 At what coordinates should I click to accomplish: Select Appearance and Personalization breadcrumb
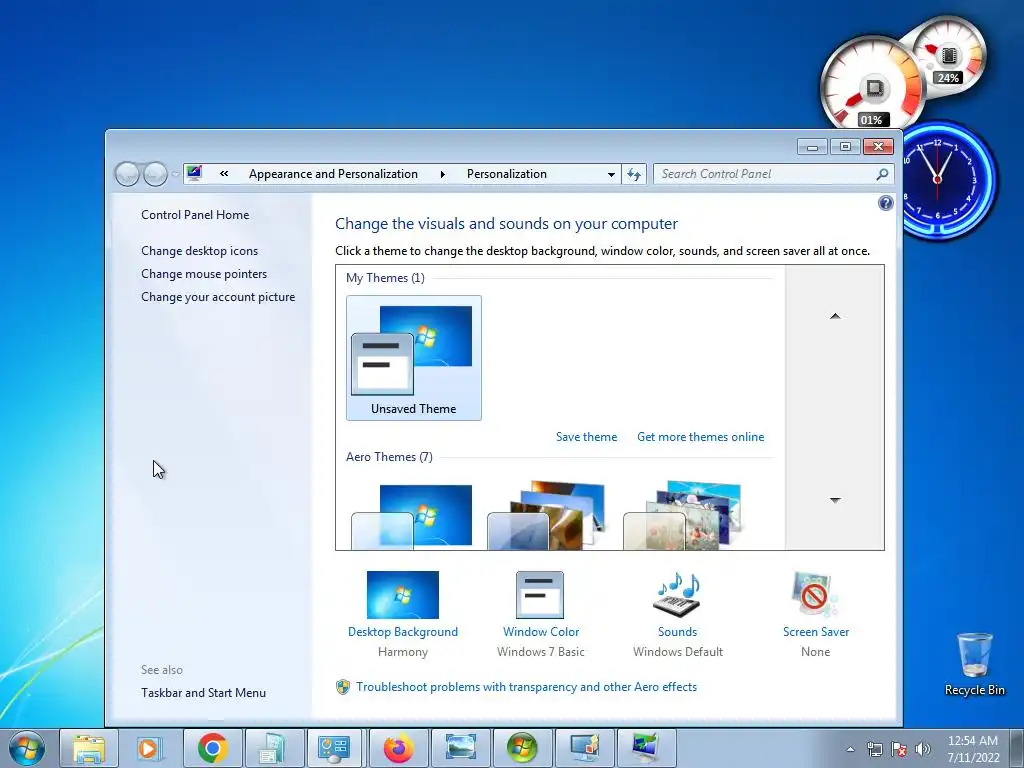[333, 174]
